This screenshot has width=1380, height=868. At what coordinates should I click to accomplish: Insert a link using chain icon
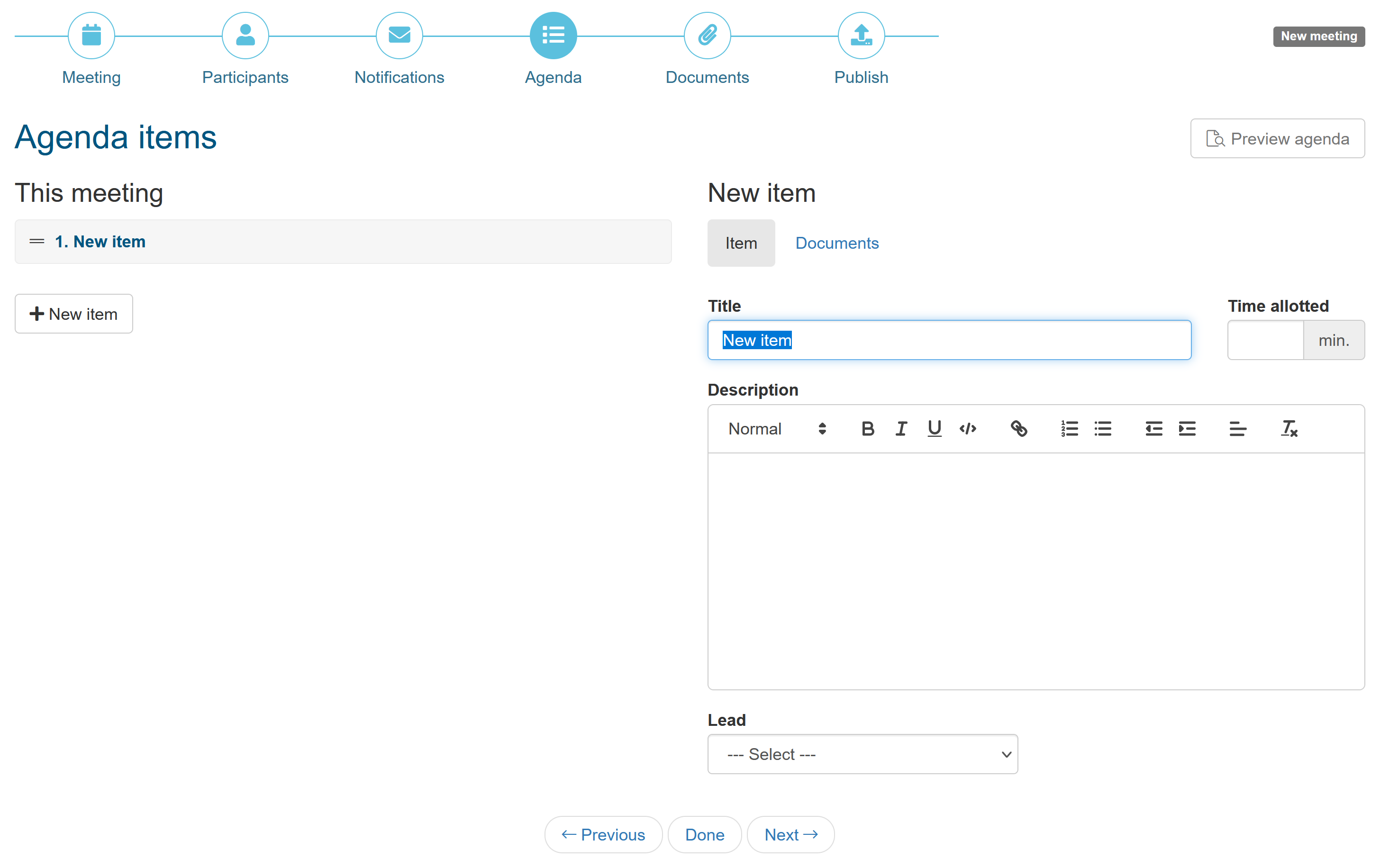[x=1018, y=429]
